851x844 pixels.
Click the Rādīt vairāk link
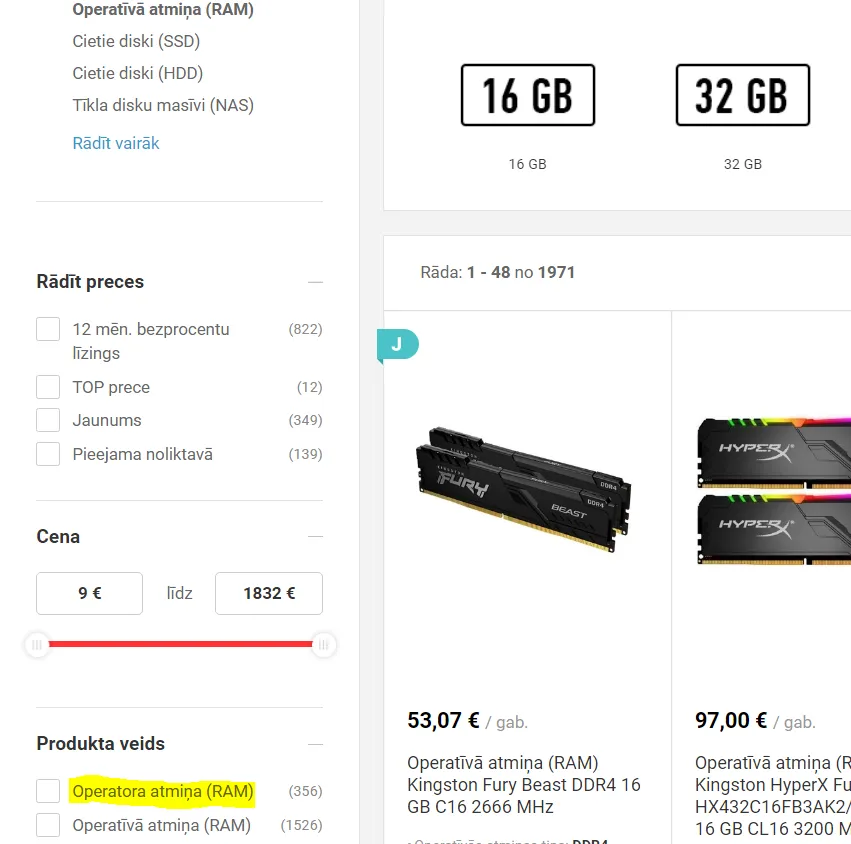pos(116,143)
